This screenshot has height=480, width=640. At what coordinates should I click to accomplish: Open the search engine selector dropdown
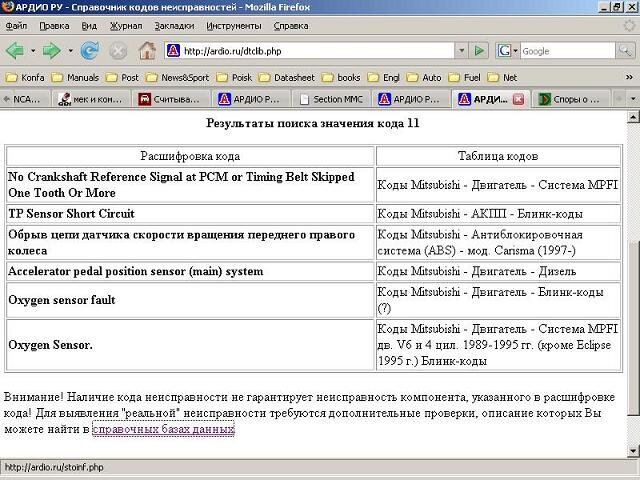point(512,50)
